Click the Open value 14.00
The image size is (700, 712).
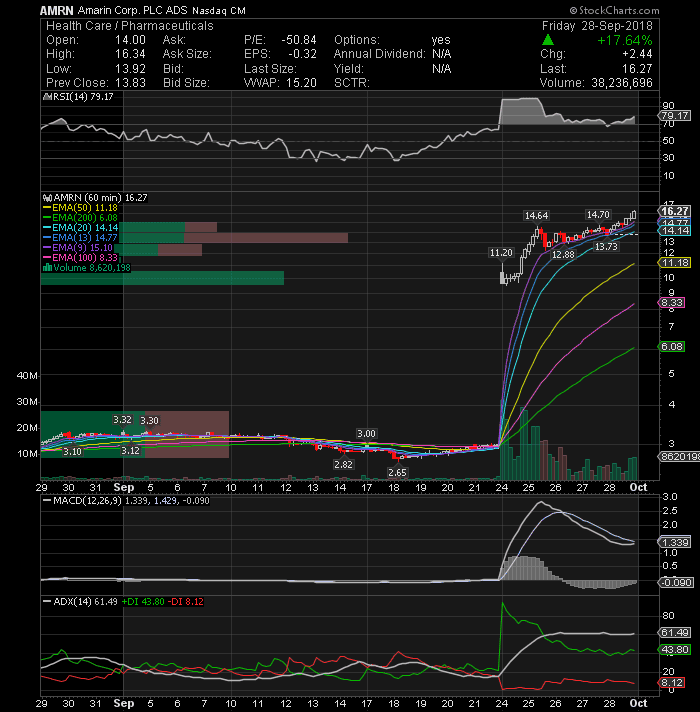click(x=130, y=40)
